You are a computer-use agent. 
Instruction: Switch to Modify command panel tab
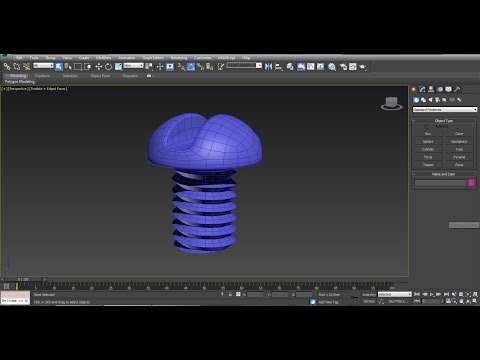422,89
